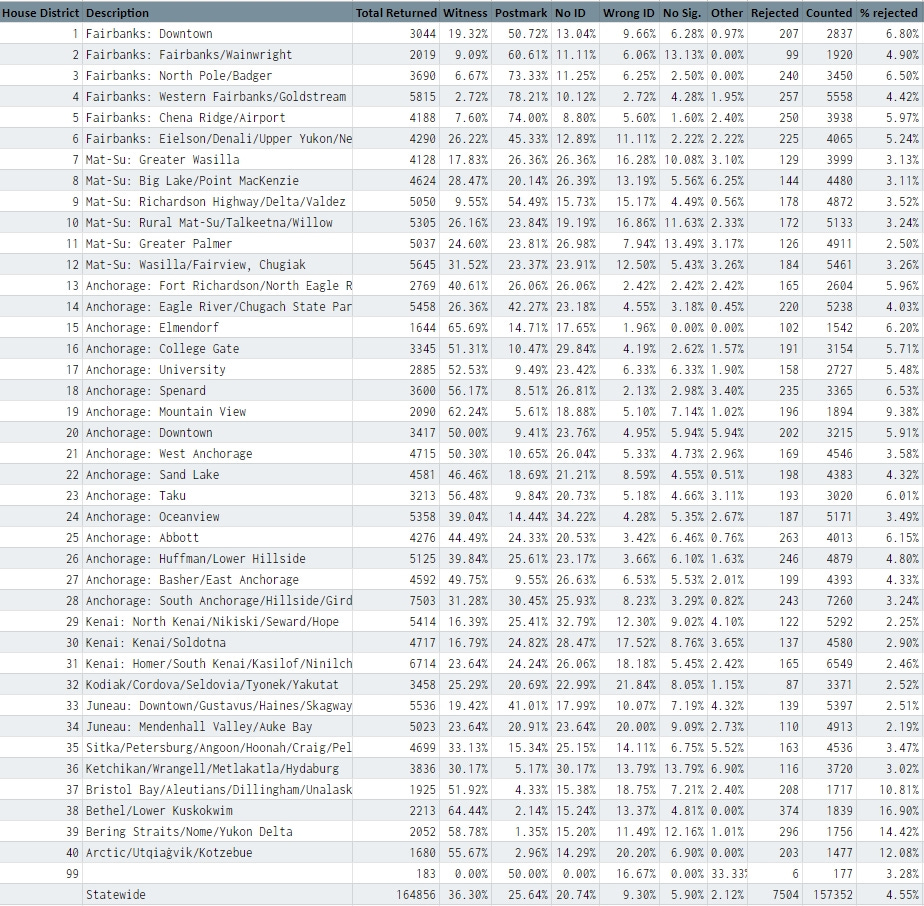Click the Statewide label in last row
This screenshot has height=906, width=924.
(116, 894)
